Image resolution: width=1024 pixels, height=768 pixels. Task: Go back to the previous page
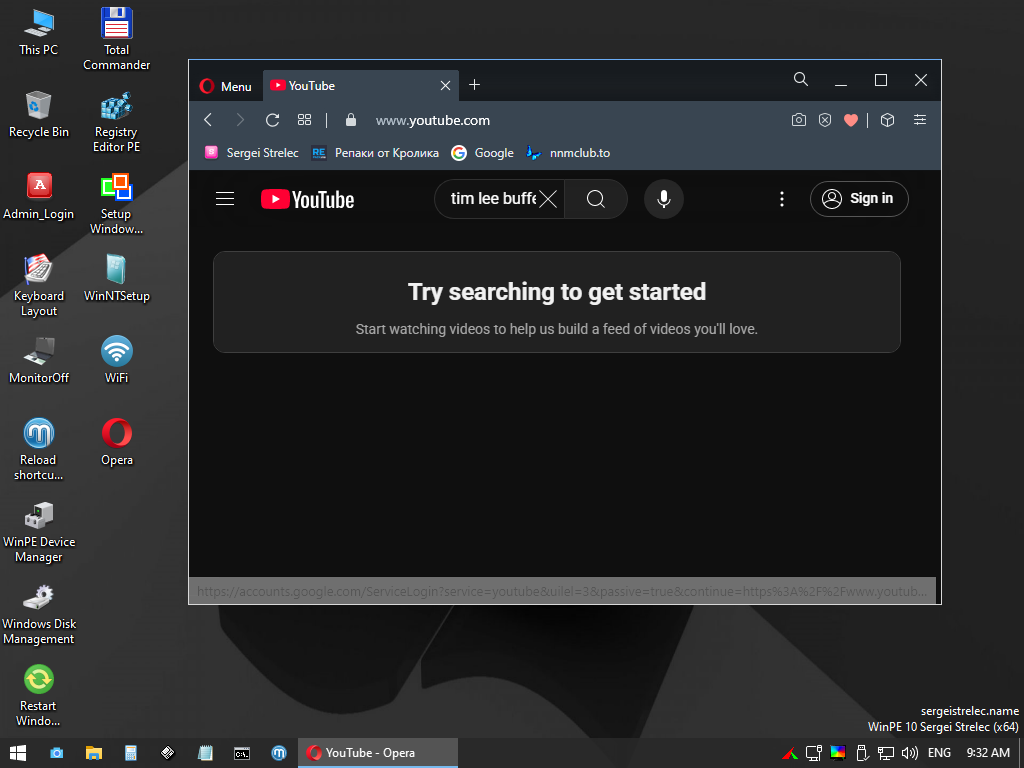pyautogui.click(x=208, y=120)
